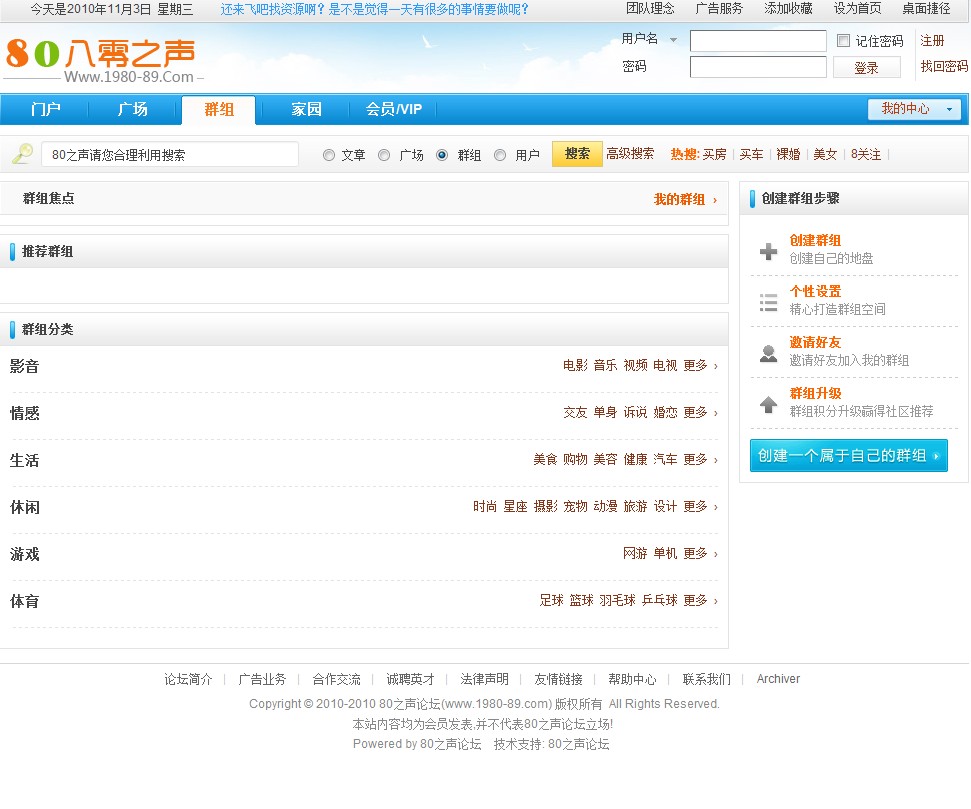Click the 邀请好友 step link
971x809 pixels.
(x=815, y=343)
